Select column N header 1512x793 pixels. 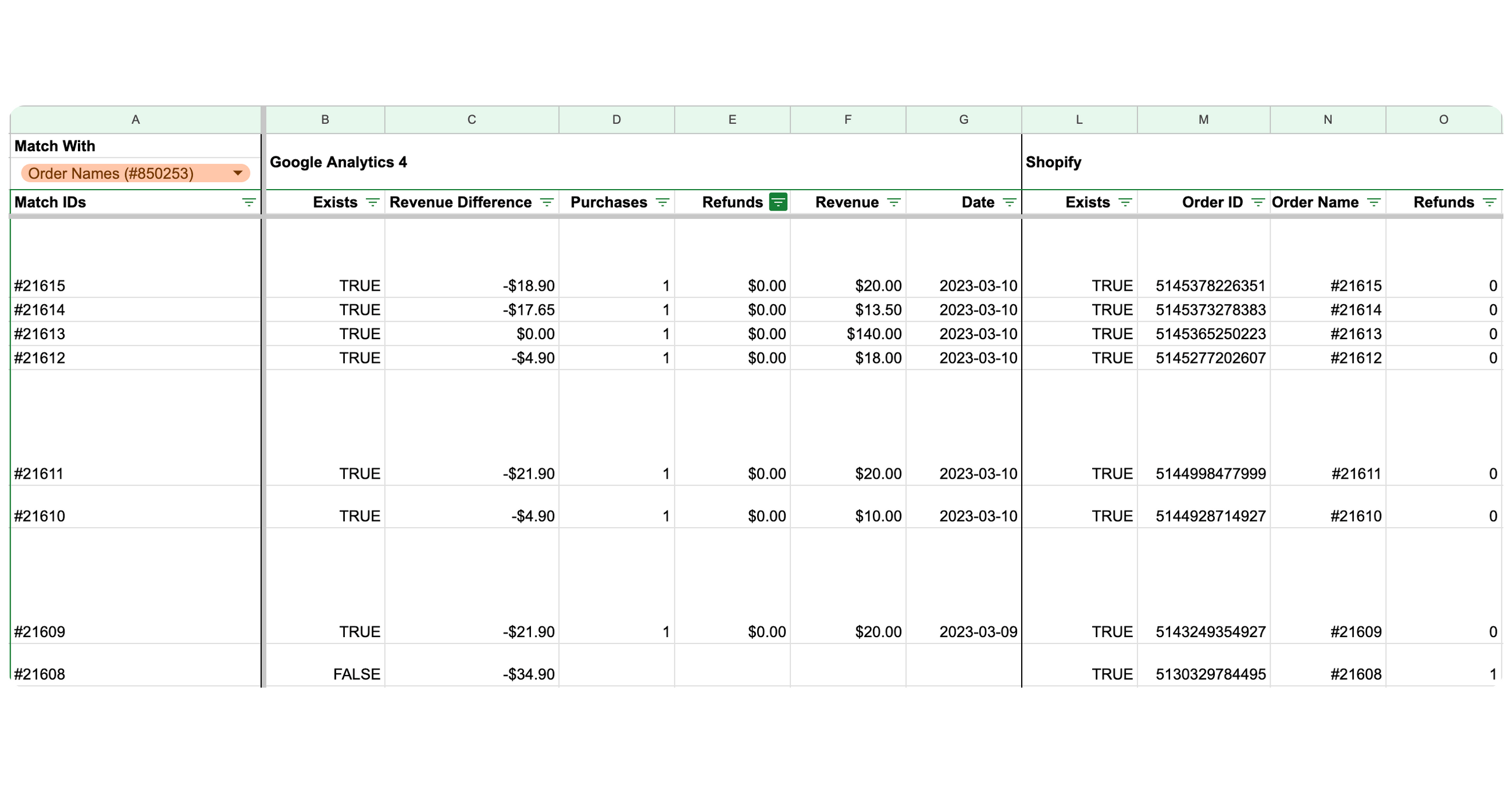click(x=1328, y=120)
